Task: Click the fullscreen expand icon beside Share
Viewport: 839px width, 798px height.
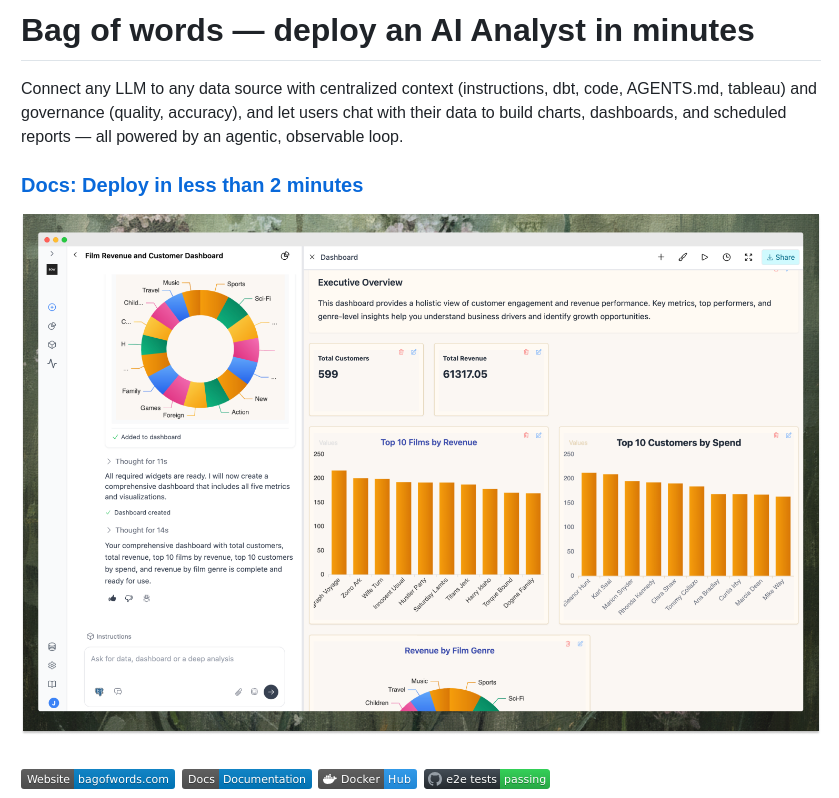Action: click(748, 257)
